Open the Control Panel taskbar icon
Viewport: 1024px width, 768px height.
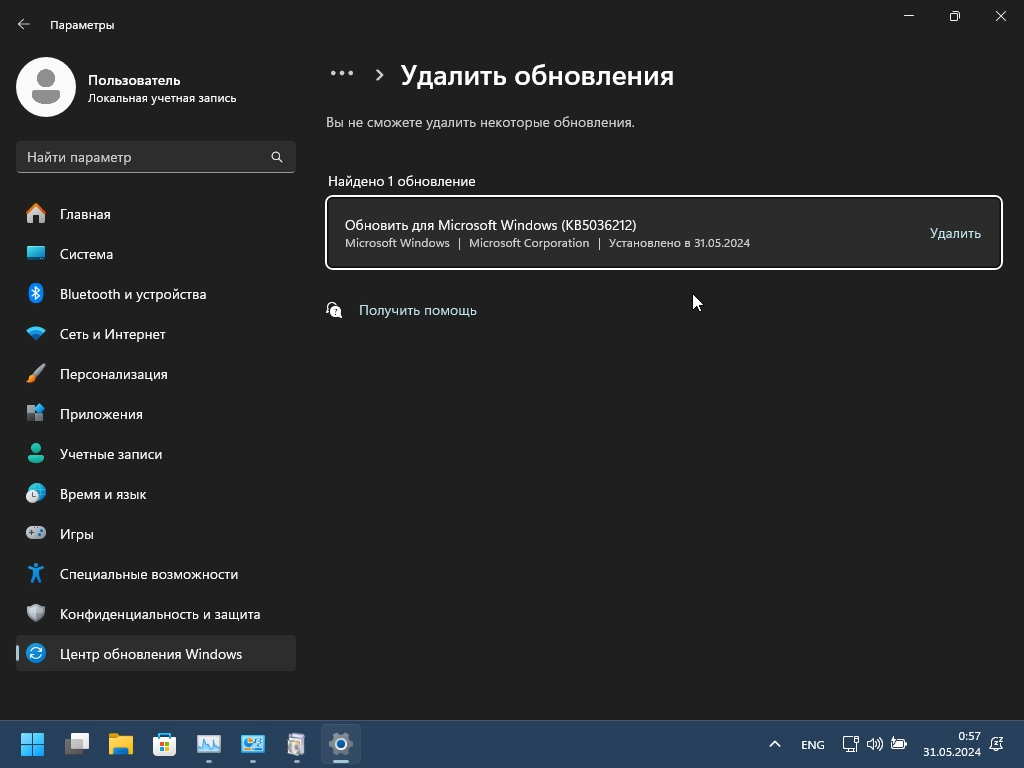[253, 744]
